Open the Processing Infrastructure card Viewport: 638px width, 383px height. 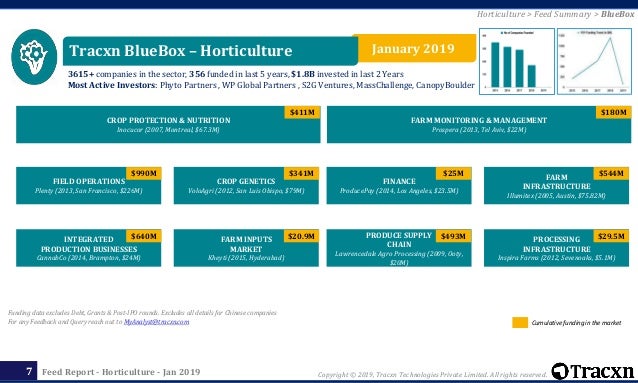(556, 248)
